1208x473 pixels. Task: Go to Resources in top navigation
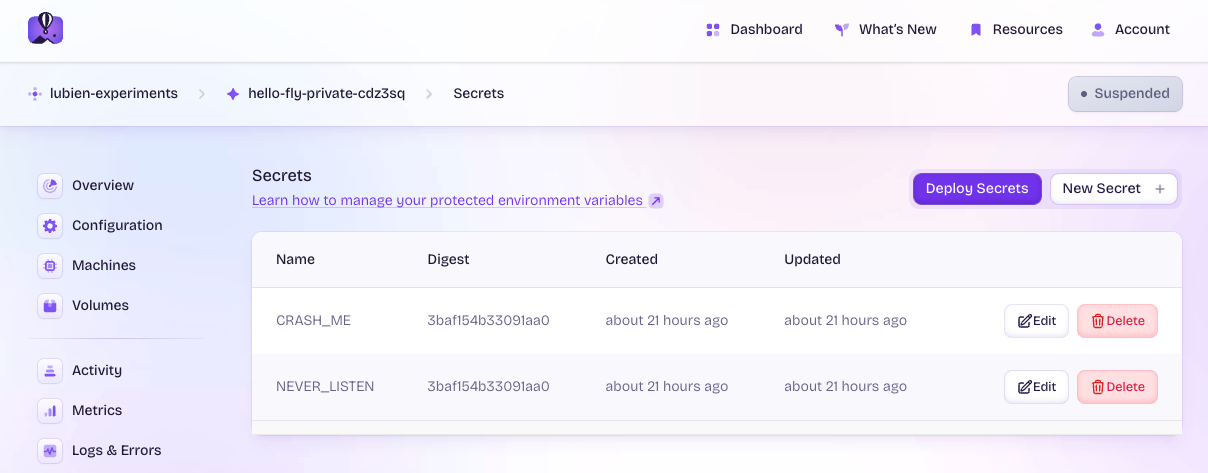(x=1015, y=30)
